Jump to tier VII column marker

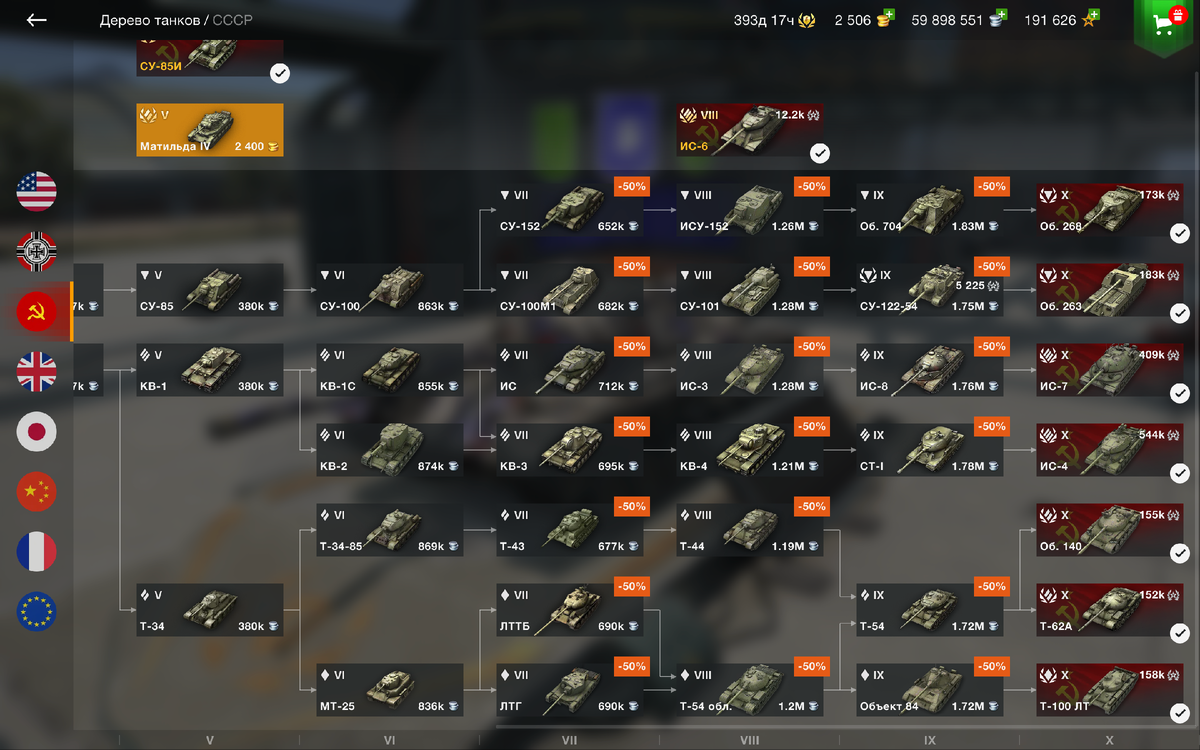point(570,741)
